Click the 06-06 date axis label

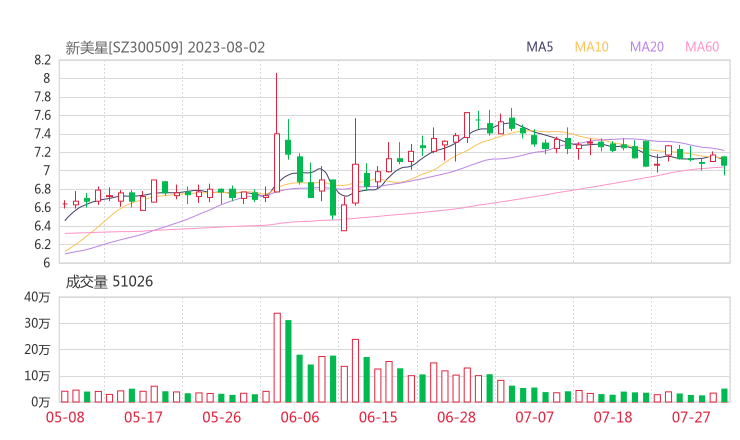coord(300,417)
